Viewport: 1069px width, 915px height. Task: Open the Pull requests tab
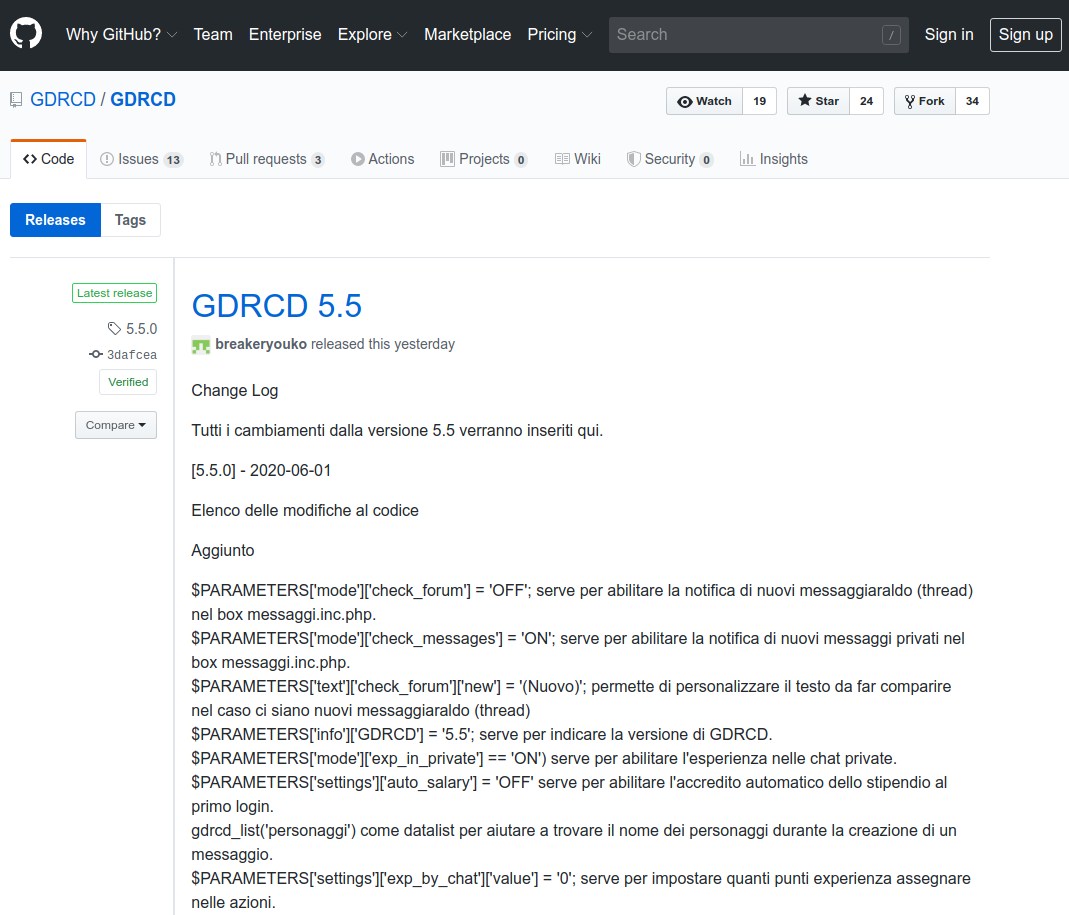click(267, 159)
